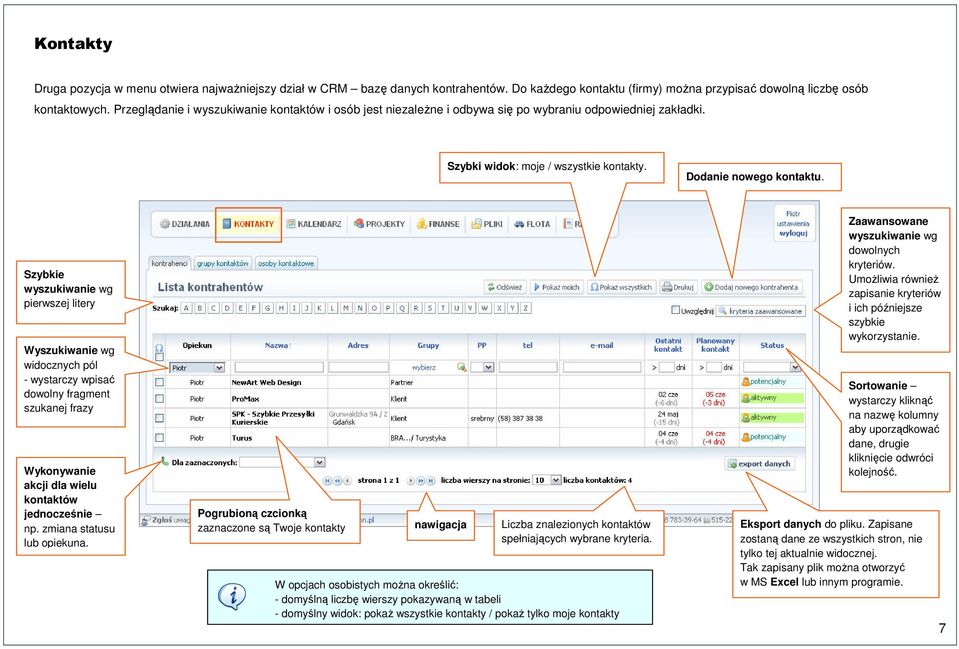Viewport: 959px width, 649px height.
Task: Sort table by Grupy column
Action: coord(428,346)
